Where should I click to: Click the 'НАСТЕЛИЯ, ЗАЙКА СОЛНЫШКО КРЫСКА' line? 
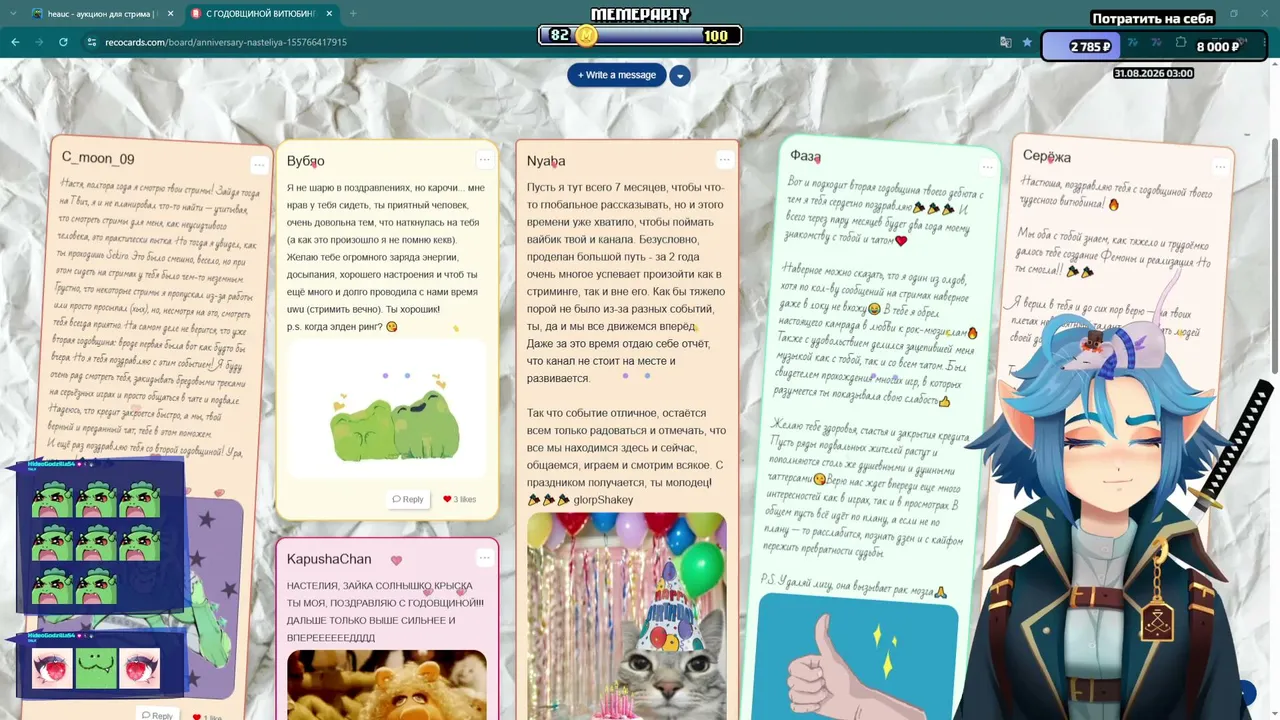click(x=380, y=586)
